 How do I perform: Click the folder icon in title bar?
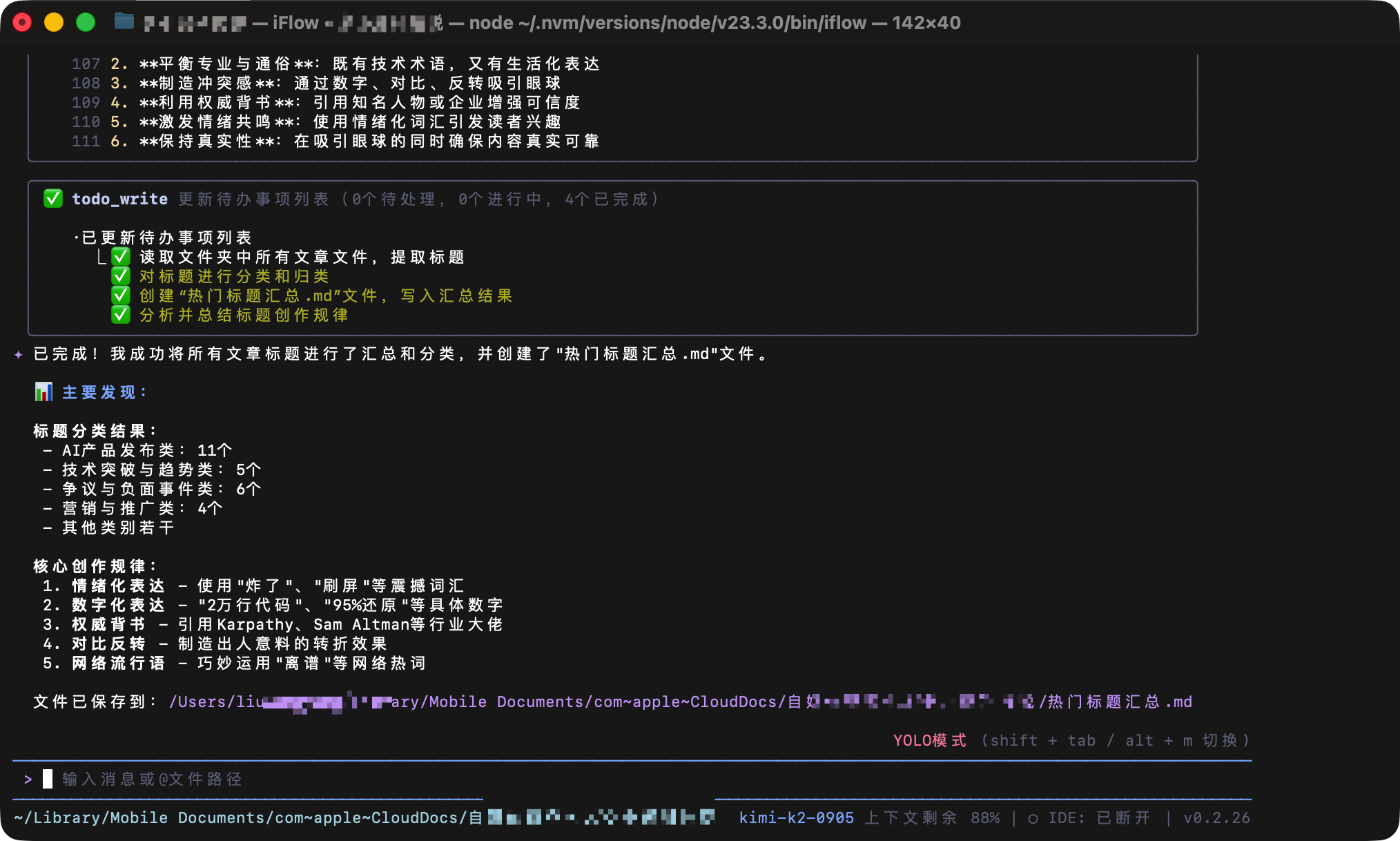click(x=124, y=22)
